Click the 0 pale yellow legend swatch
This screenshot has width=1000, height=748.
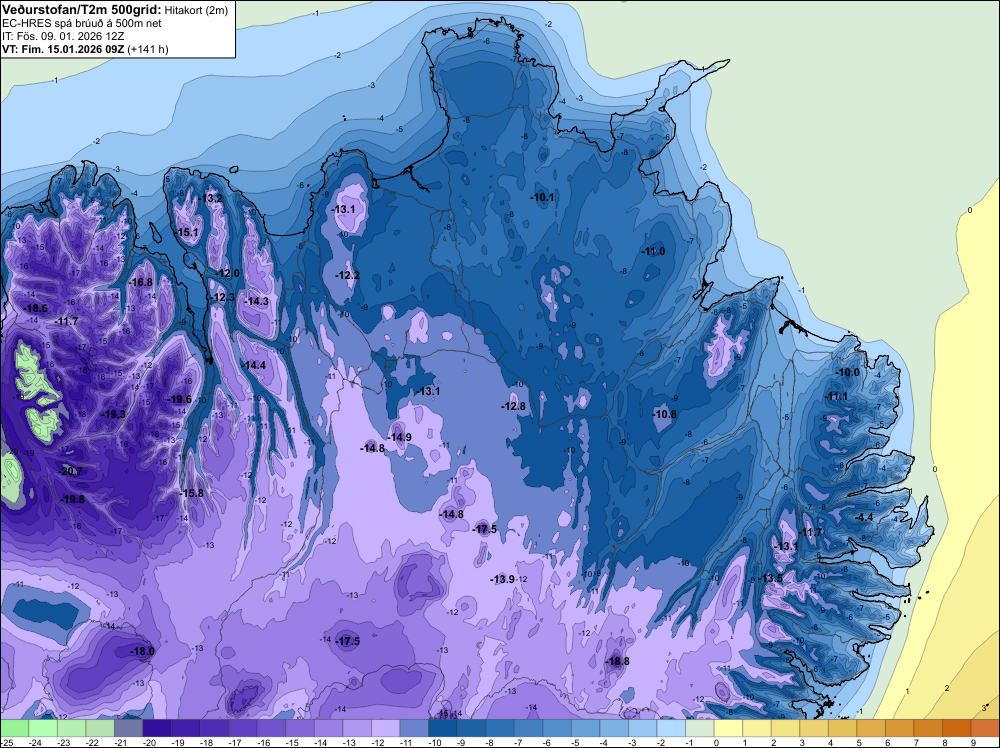click(728, 728)
